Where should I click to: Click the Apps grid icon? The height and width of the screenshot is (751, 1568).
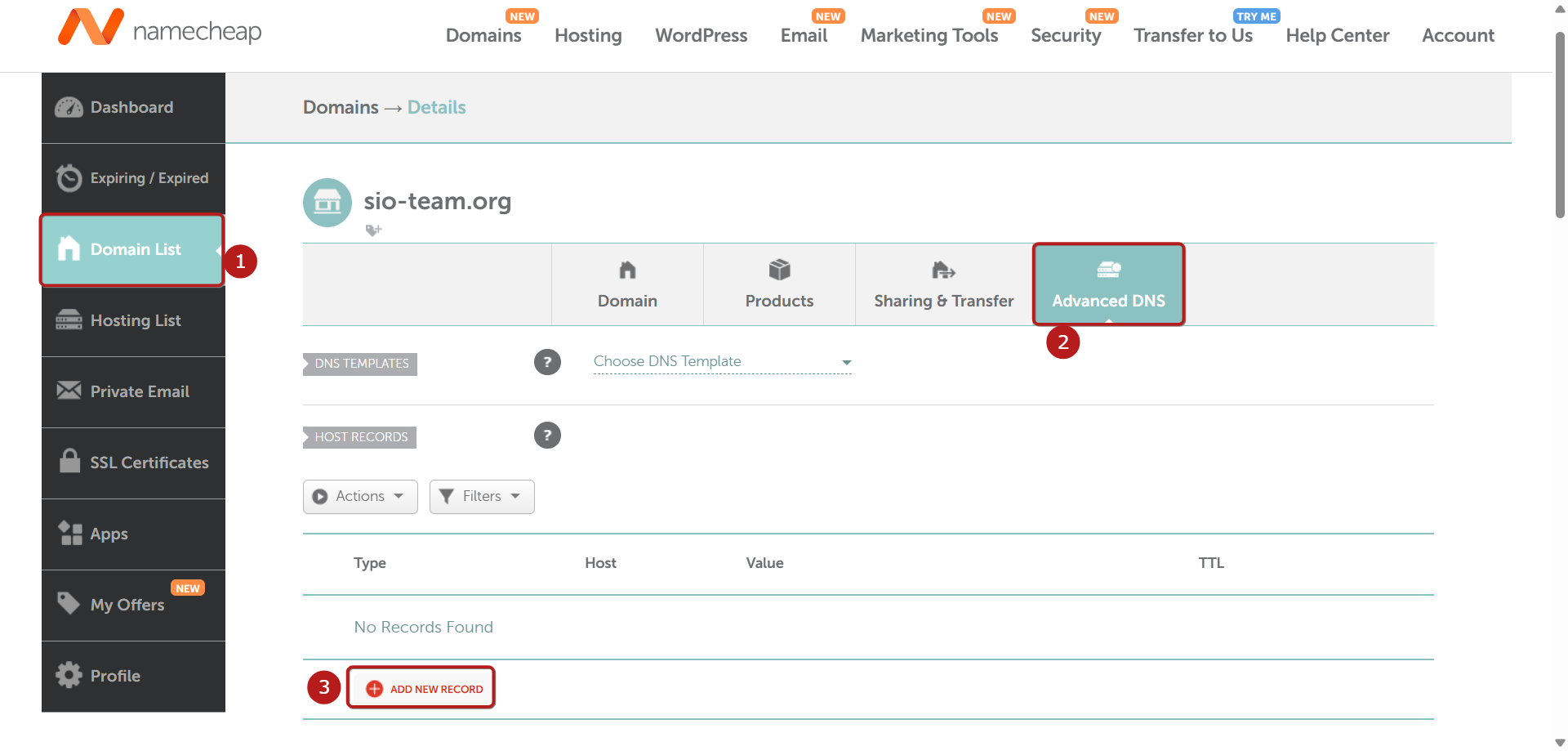[x=70, y=533]
